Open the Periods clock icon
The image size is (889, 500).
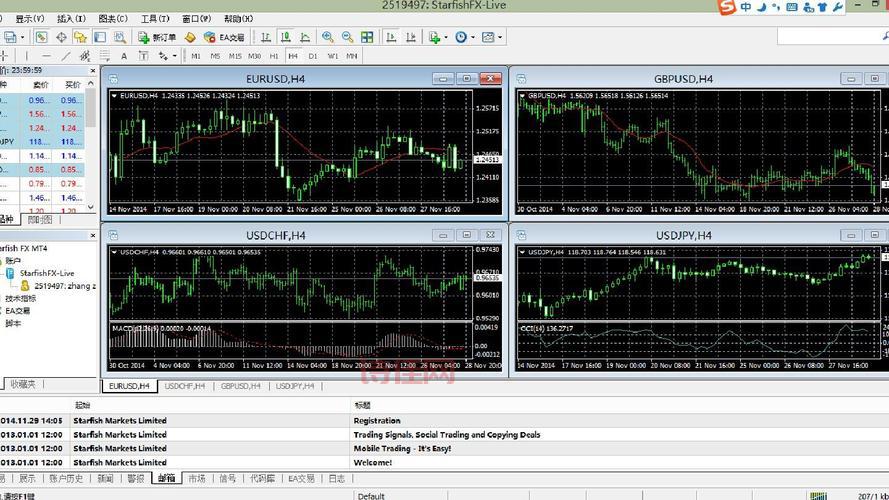pyautogui.click(x=461, y=37)
